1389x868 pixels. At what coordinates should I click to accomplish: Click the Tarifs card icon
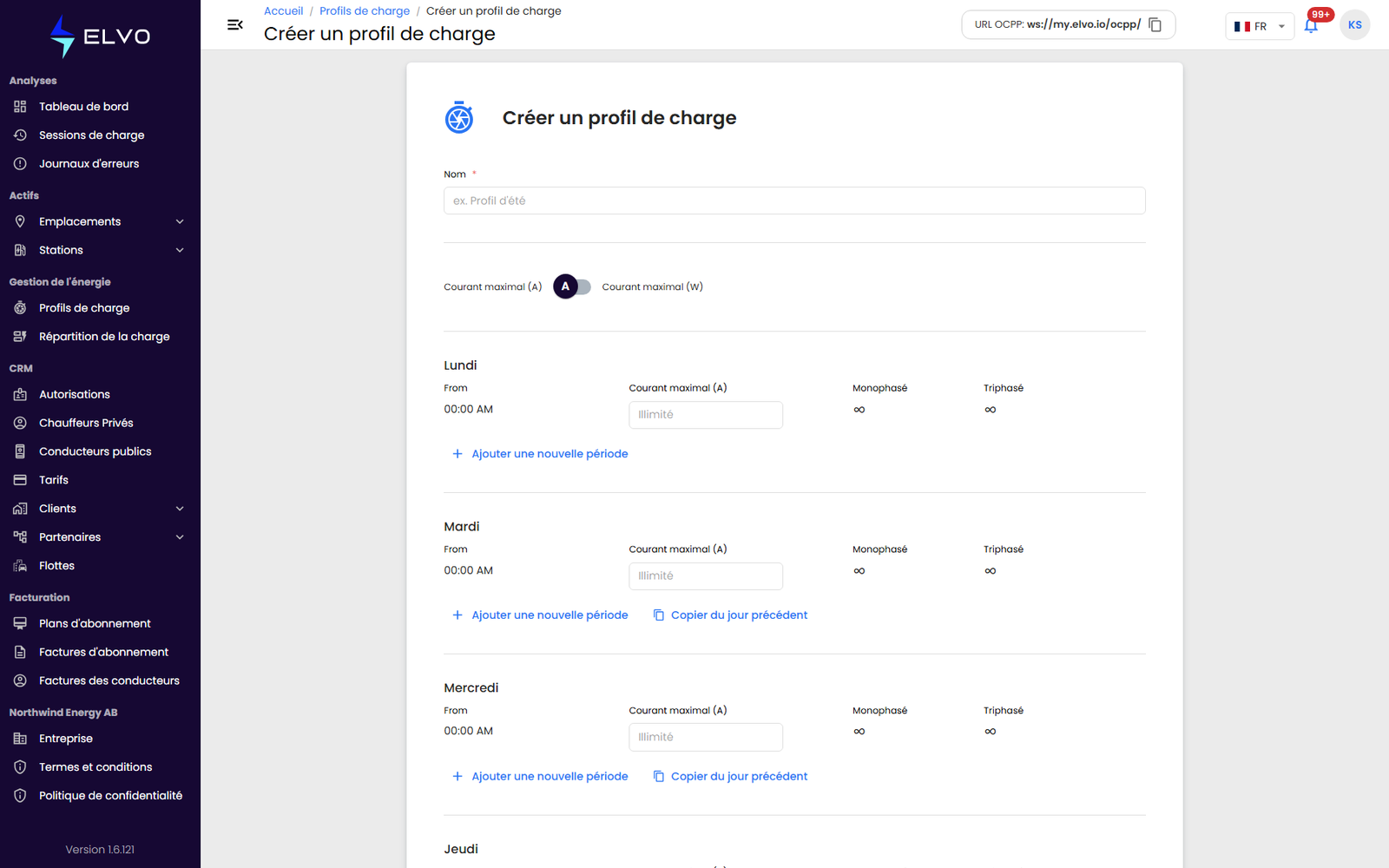(x=20, y=480)
